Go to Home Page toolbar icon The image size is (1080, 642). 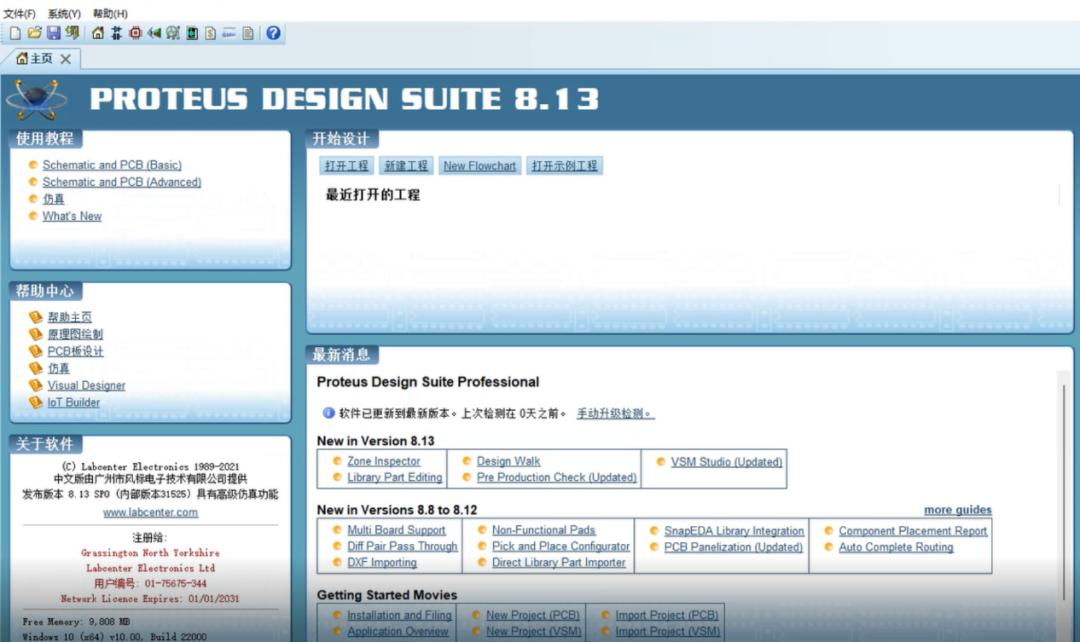98,33
